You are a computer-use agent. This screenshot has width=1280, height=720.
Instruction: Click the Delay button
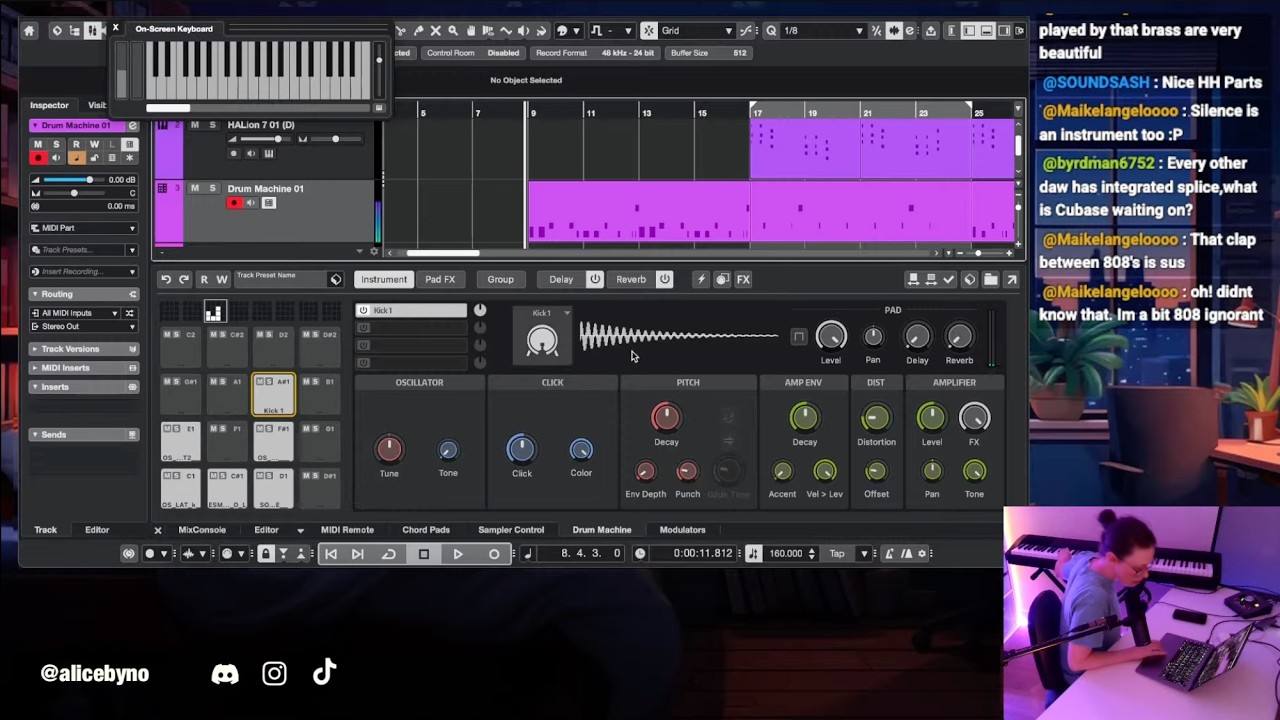coord(561,280)
